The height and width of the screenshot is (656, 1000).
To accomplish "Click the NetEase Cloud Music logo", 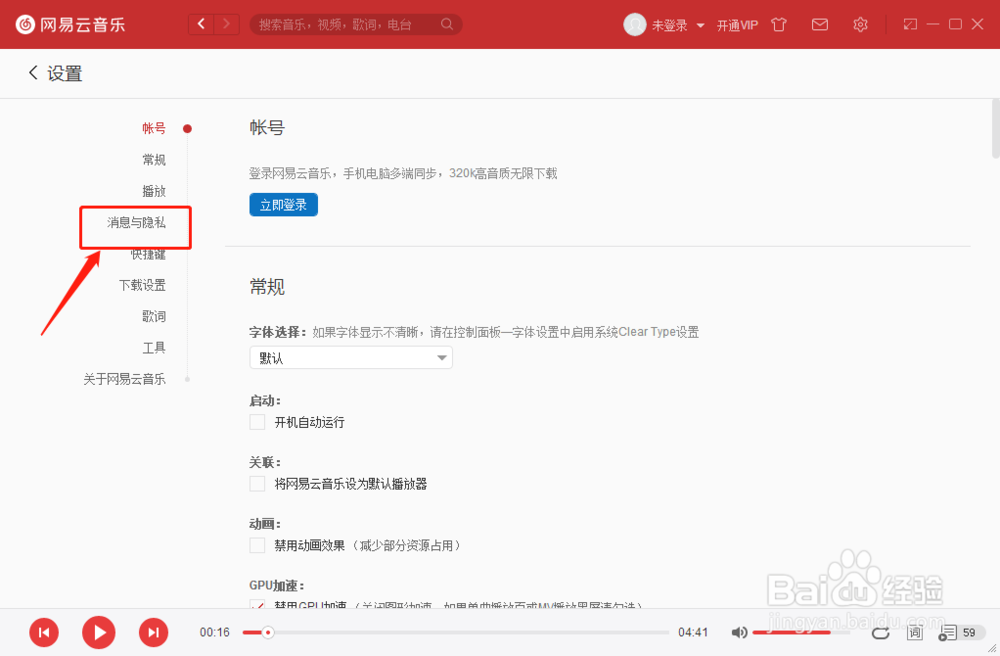I will coord(70,24).
